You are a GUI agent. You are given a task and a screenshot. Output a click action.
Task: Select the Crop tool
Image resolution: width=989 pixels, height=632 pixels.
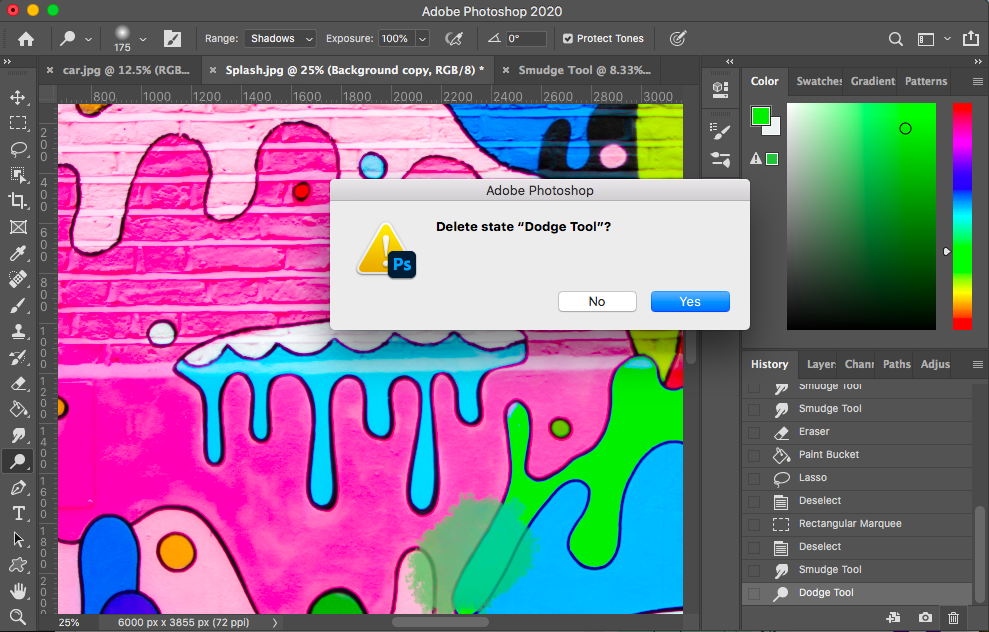tap(18, 201)
